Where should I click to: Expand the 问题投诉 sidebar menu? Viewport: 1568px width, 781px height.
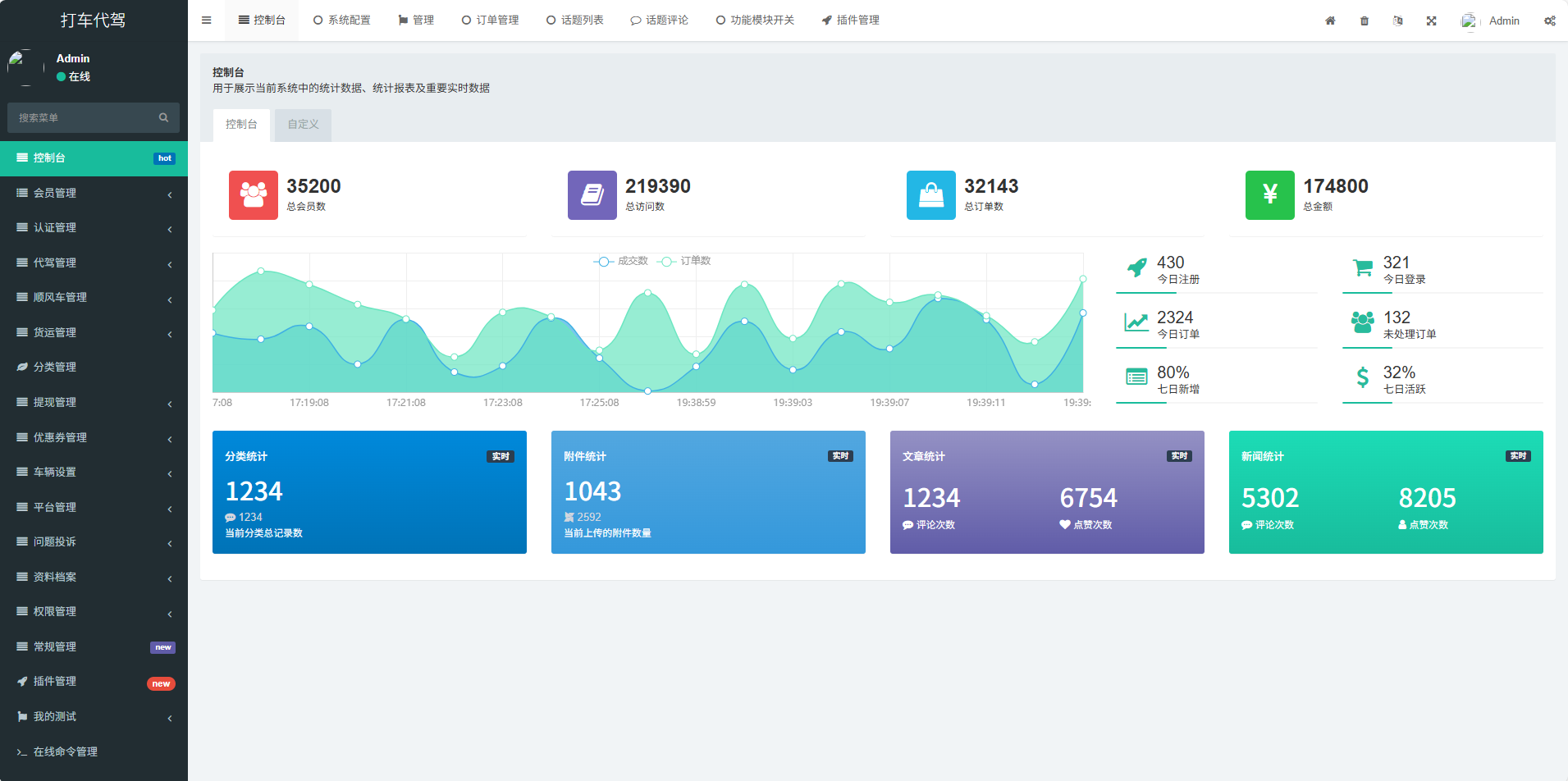94,541
